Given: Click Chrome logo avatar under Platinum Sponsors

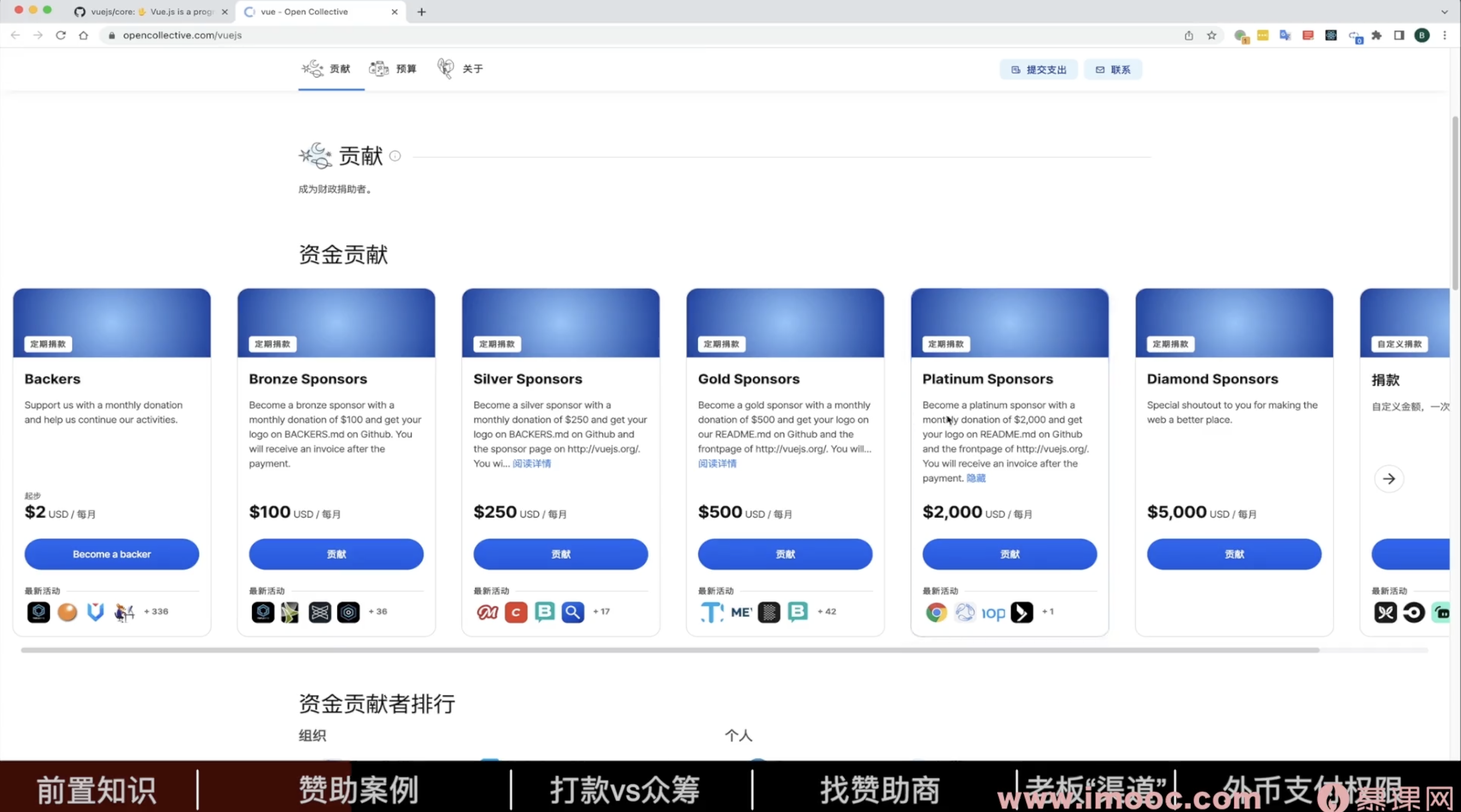Looking at the screenshot, I should (x=937, y=612).
